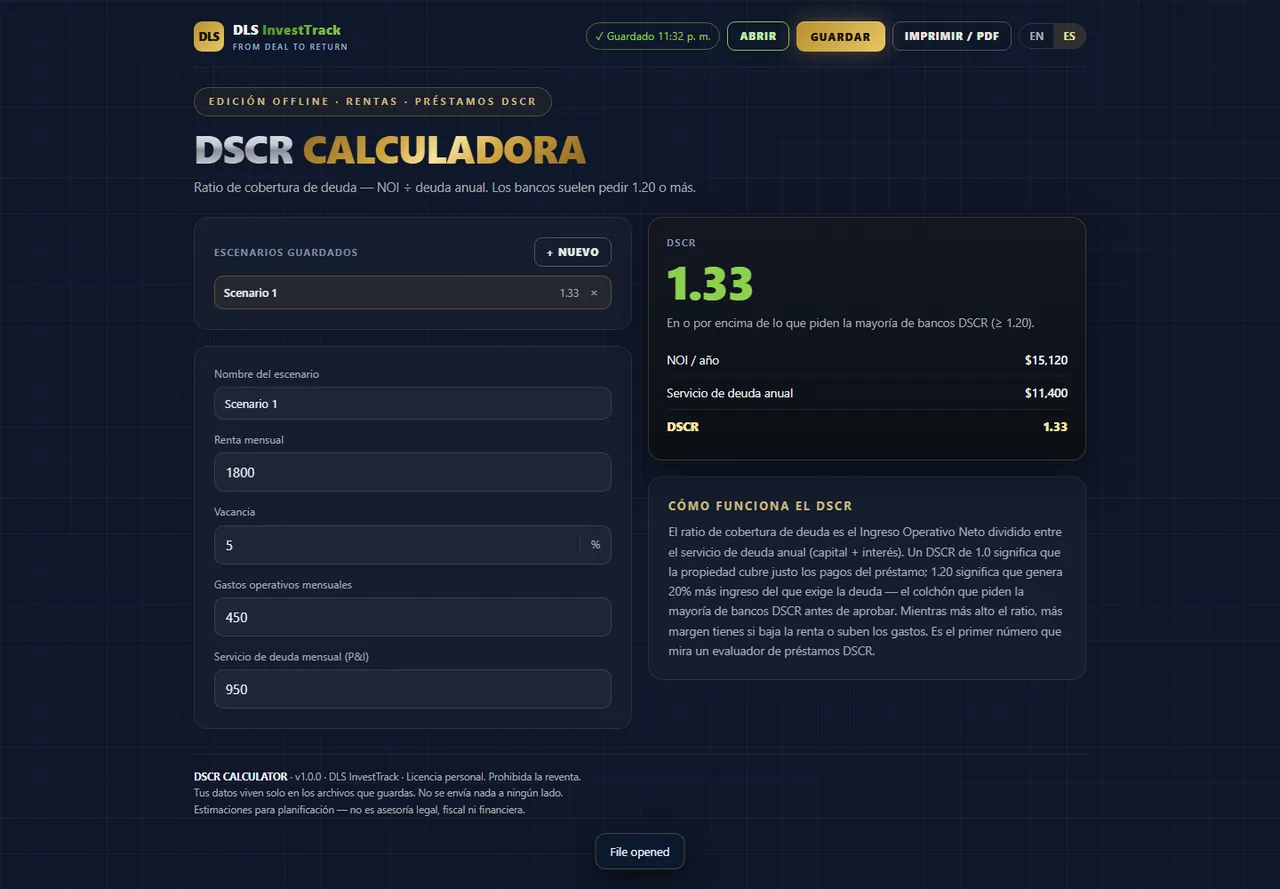Click the DSCR CALCULATOR footer text
1280x889 pixels.
pyautogui.click(x=241, y=777)
